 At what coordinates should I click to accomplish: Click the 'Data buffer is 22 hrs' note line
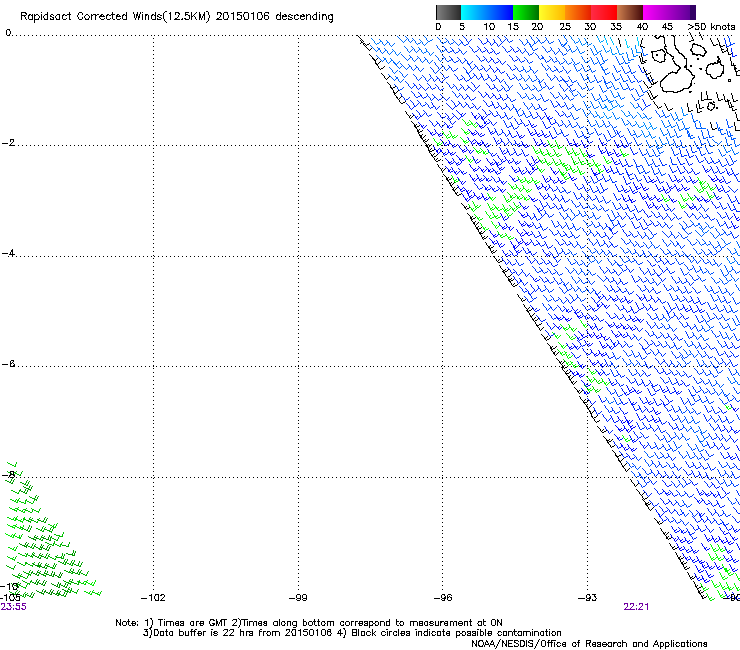coord(352,633)
